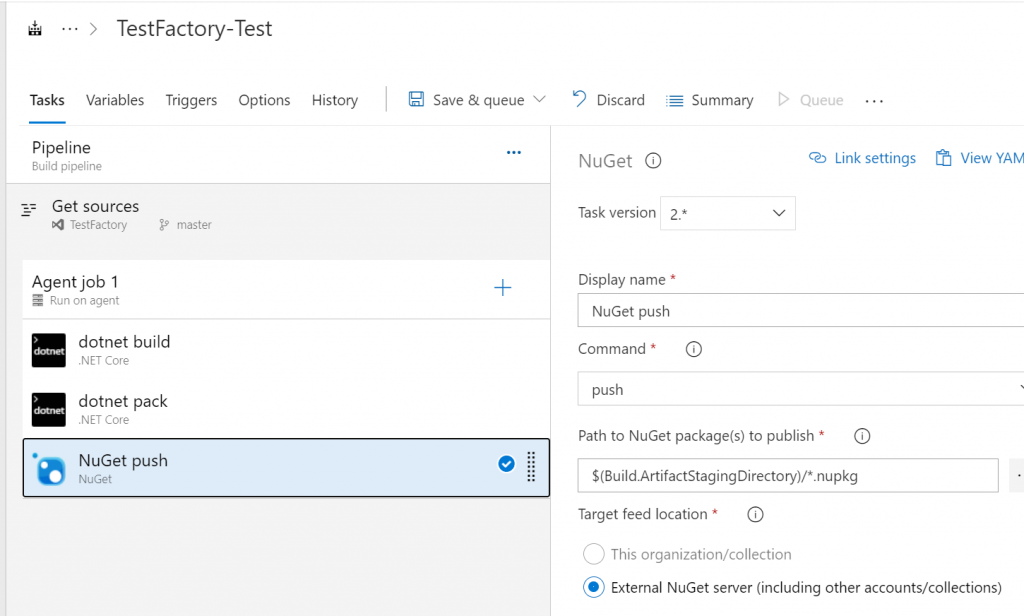This screenshot has height=616, width=1024.
Task: Click the dotnet pack task icon
Action: pyautogui.click(x=49, y=410)
